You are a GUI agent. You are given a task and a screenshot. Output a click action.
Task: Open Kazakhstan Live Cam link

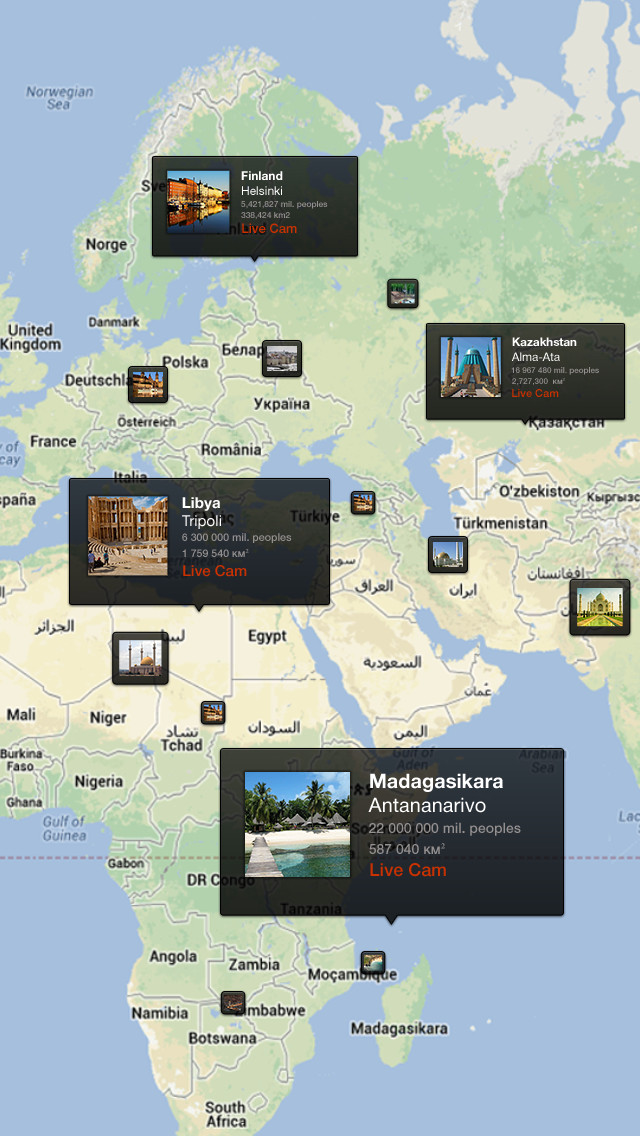(535, 393)
